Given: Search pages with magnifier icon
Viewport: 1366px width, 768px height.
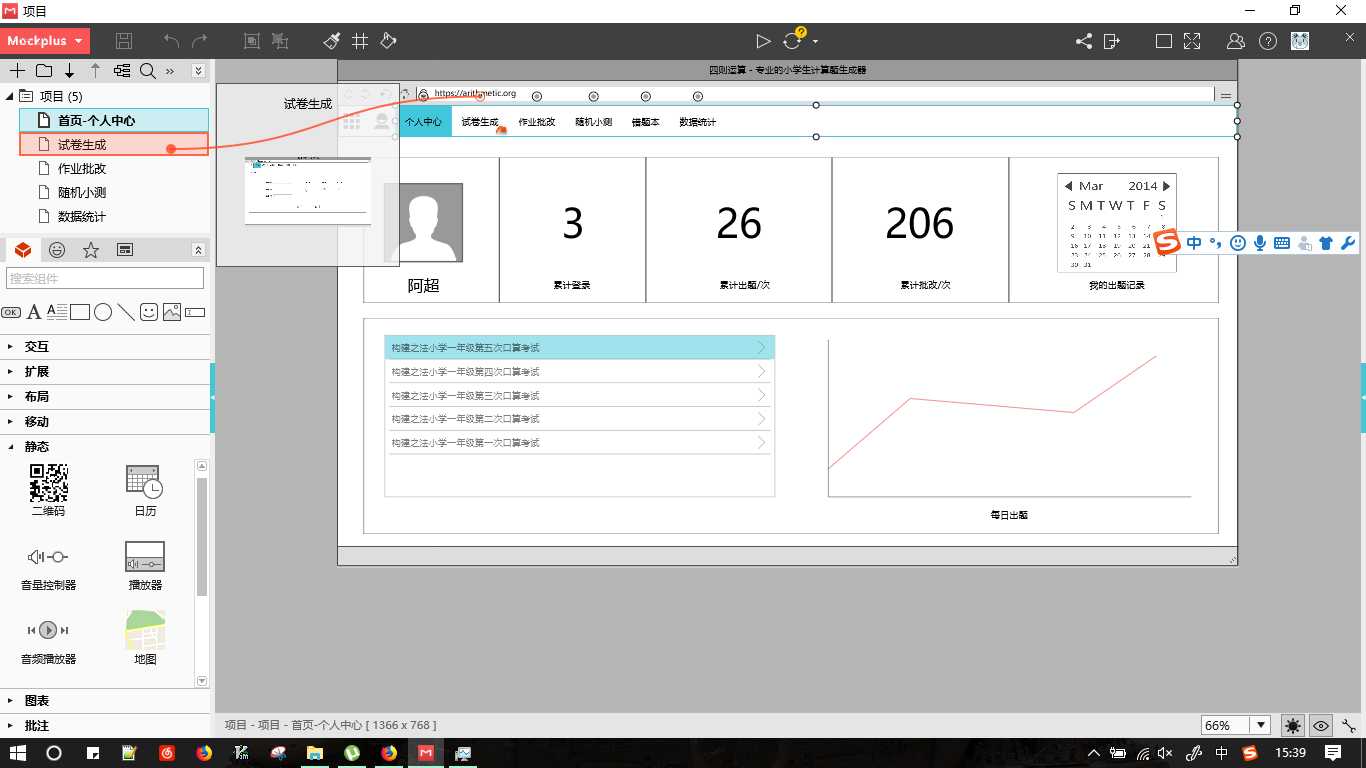Looking at the screenshot, I should coord(148,71).
